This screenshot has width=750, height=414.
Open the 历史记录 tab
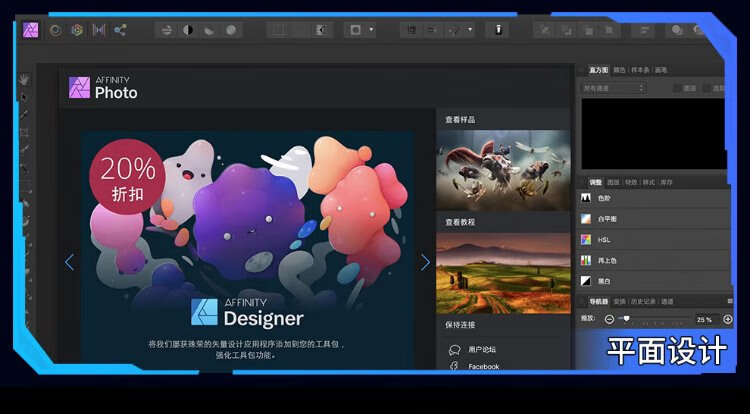pos(643,301)
